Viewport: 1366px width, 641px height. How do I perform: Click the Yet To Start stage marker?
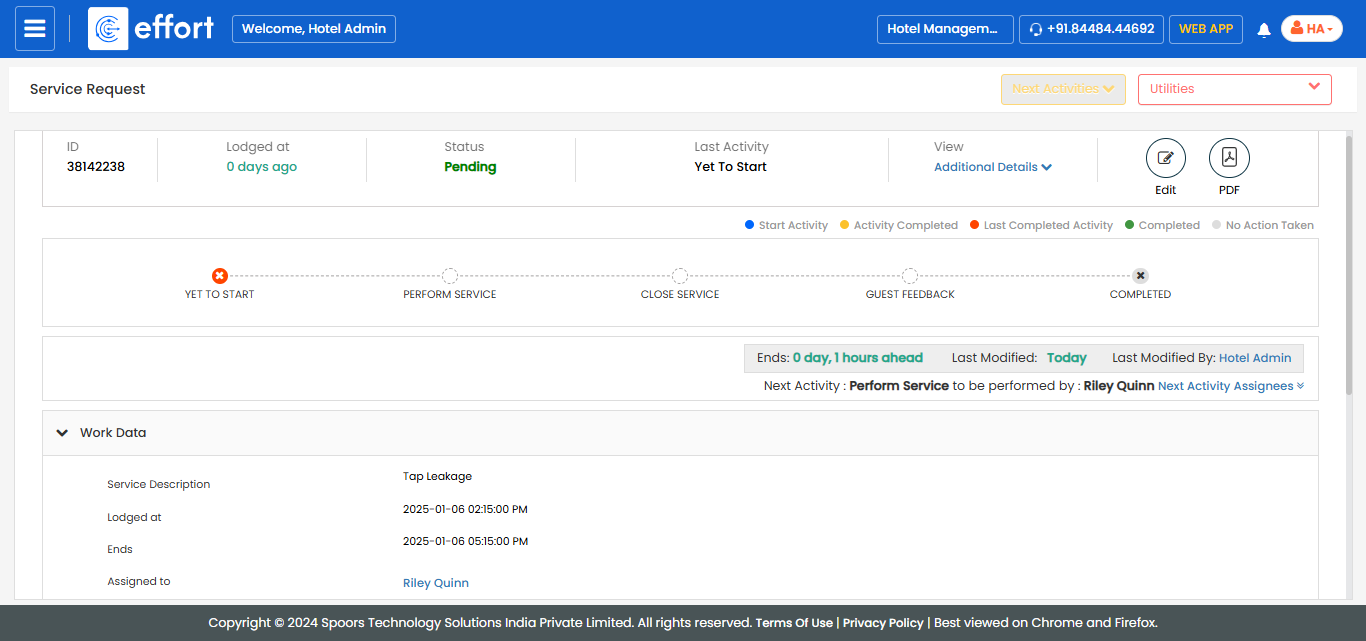[220, 276]
